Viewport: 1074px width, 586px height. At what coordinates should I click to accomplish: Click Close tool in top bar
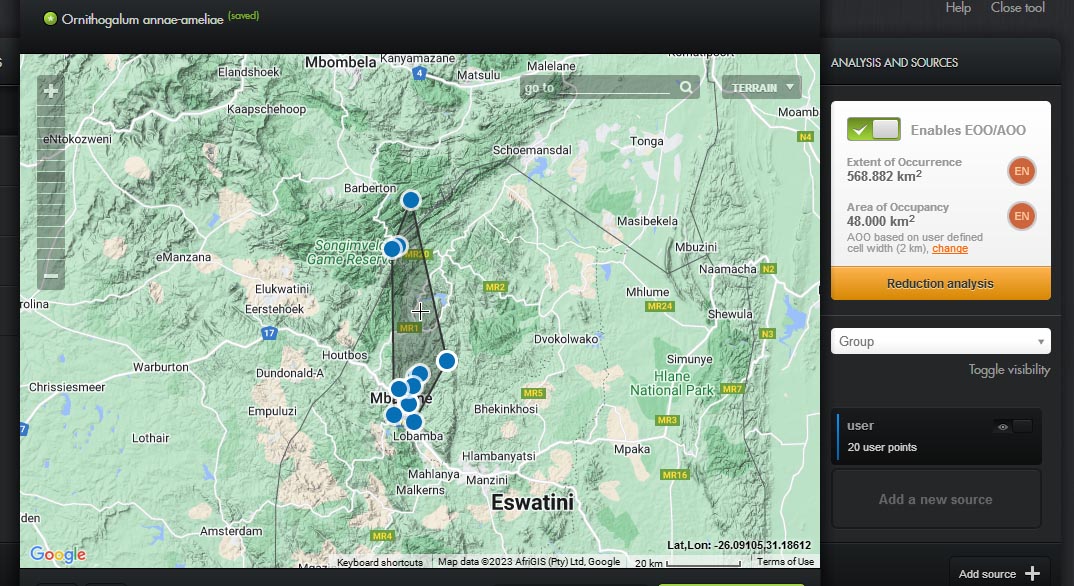tap(1017, 8)
